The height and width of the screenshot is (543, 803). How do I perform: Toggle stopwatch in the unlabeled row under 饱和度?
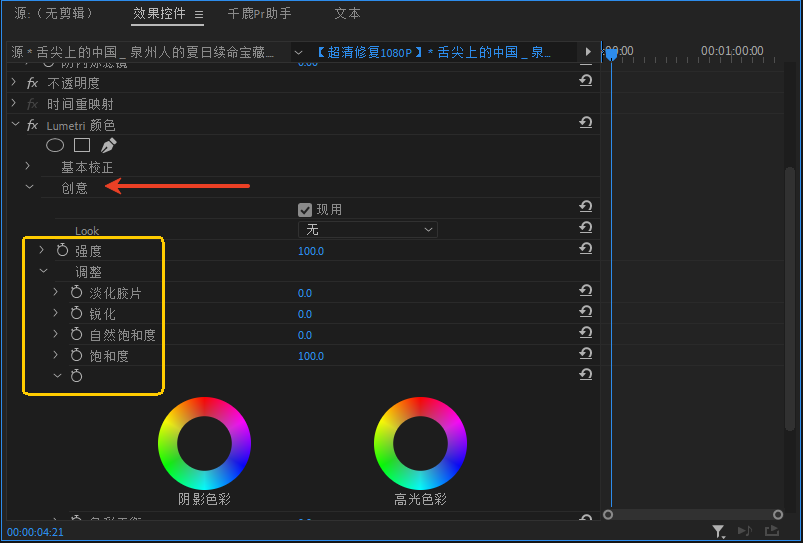[x=76, y=377]
